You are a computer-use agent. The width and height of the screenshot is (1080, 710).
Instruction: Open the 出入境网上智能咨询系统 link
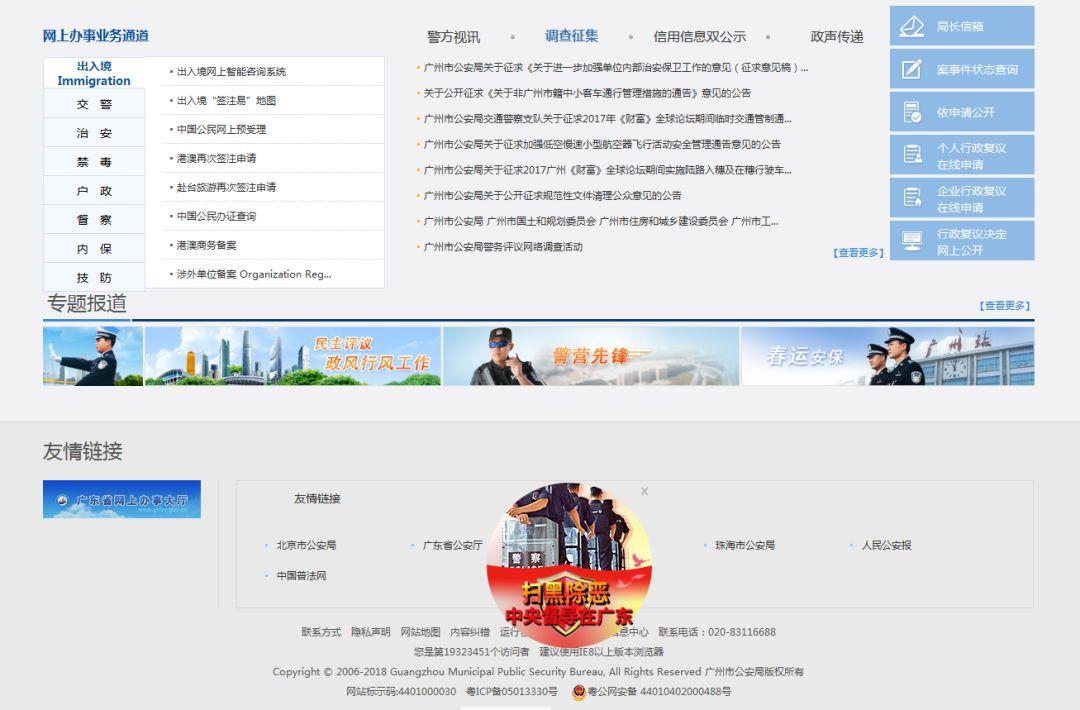[x=231, y=72]
